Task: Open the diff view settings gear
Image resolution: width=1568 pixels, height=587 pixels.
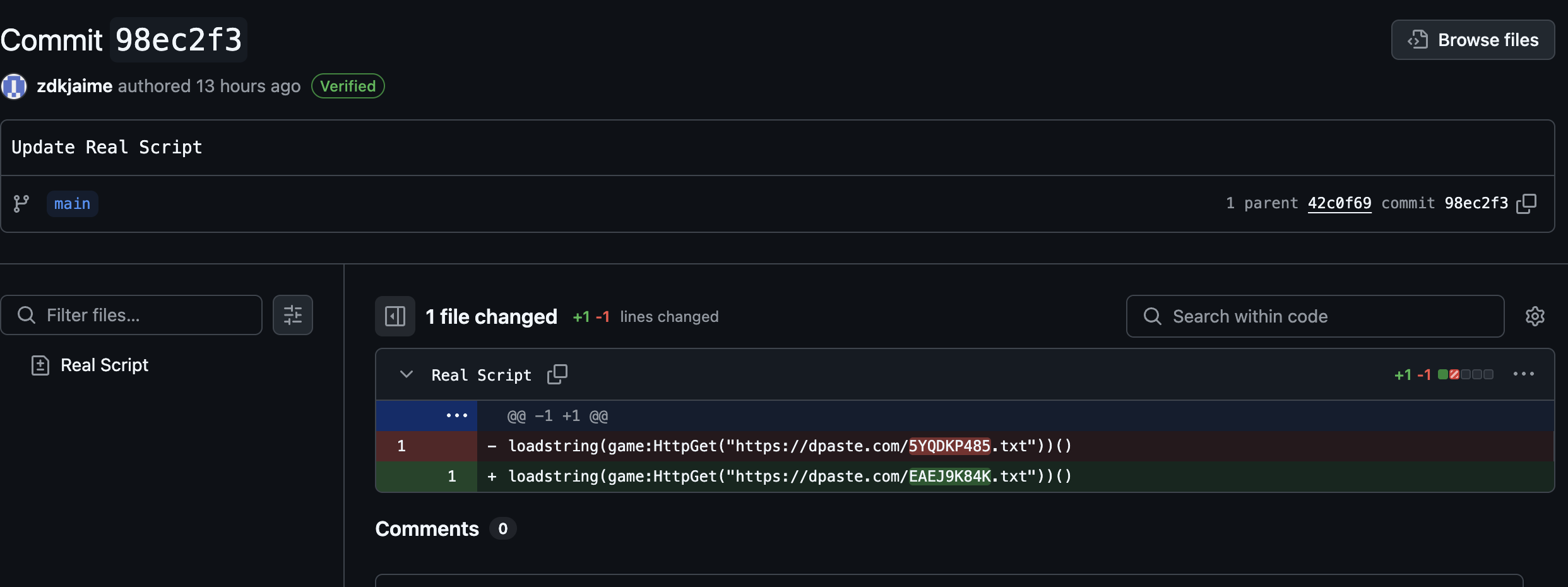Action: point(1535,316)
